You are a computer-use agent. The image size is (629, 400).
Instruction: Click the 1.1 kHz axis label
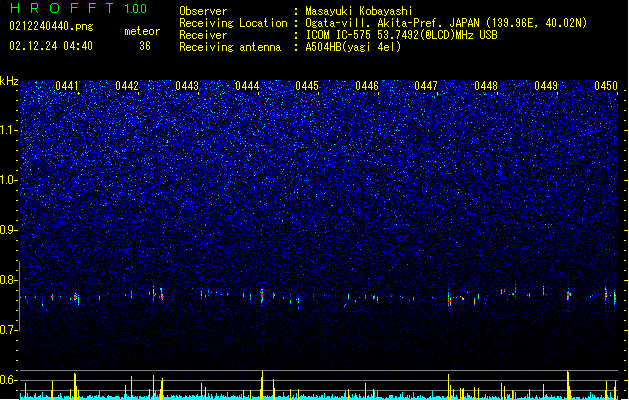click(x=8, y=130)
